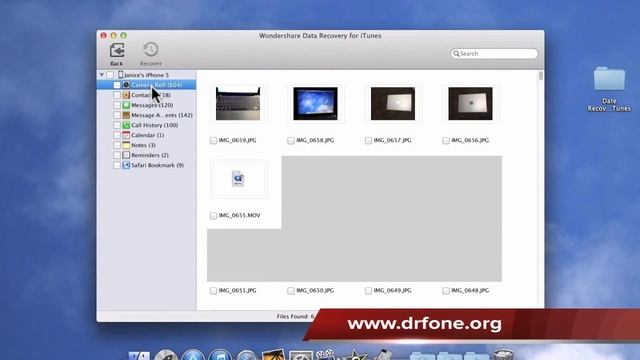640x360 pixels.
Task: Tick the Reminders checkbox
Action: pos(117,155)
